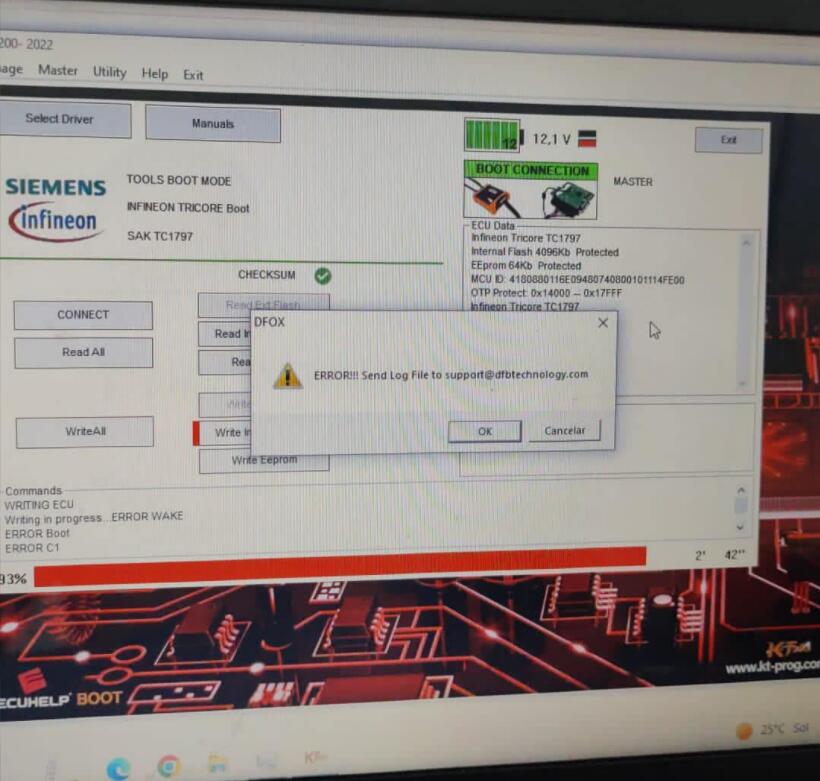Open File Explorer from the taskbar

point(218,764)
